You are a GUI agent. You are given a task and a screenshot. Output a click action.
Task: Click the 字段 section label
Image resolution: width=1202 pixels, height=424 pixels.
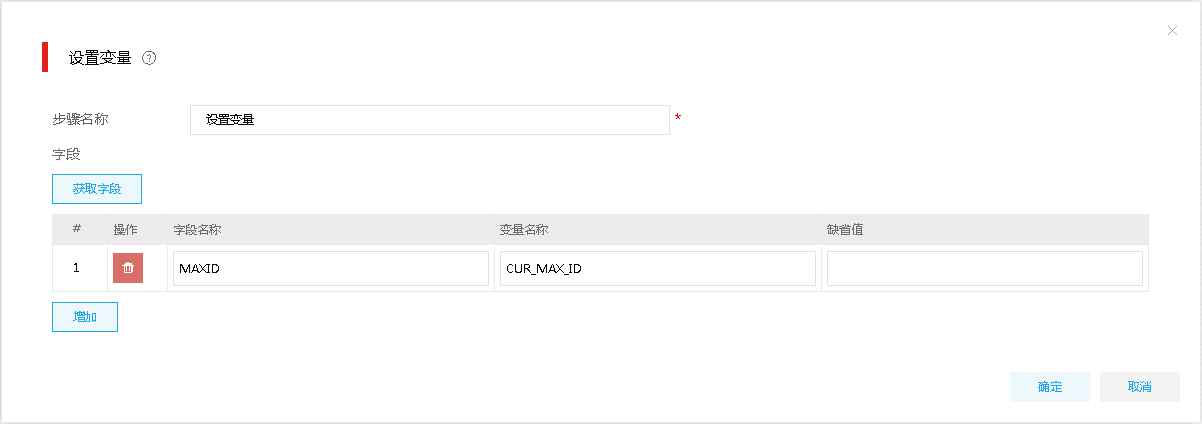click(x=66, y=154)
